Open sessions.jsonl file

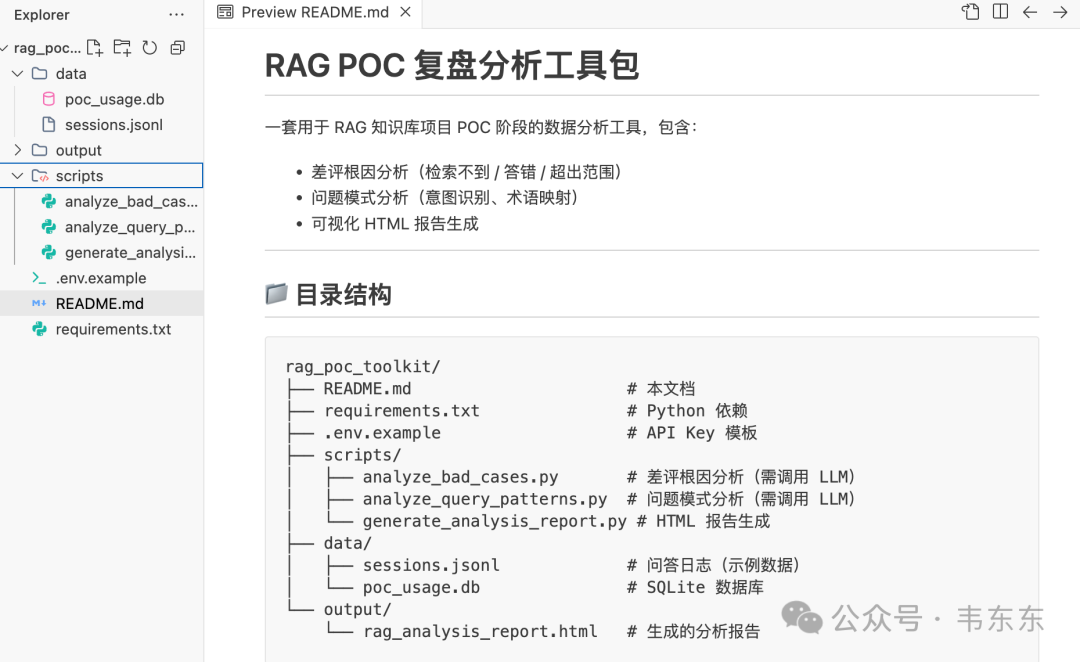(x=113, y=125)
